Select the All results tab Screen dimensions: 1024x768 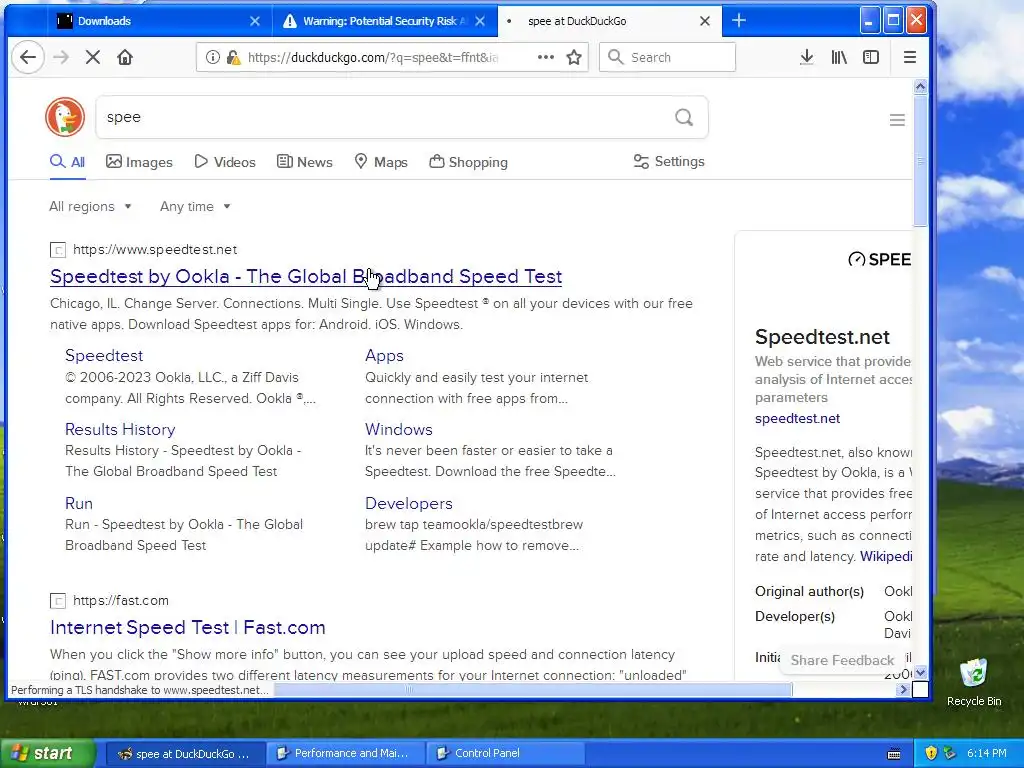(x=67, y=162)
